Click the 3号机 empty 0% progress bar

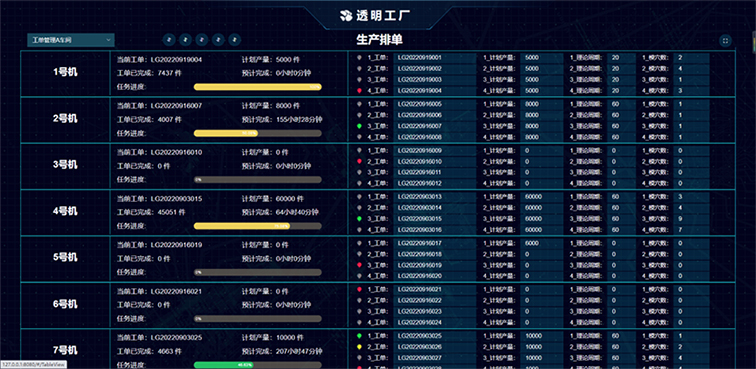[x=257, y=179]
